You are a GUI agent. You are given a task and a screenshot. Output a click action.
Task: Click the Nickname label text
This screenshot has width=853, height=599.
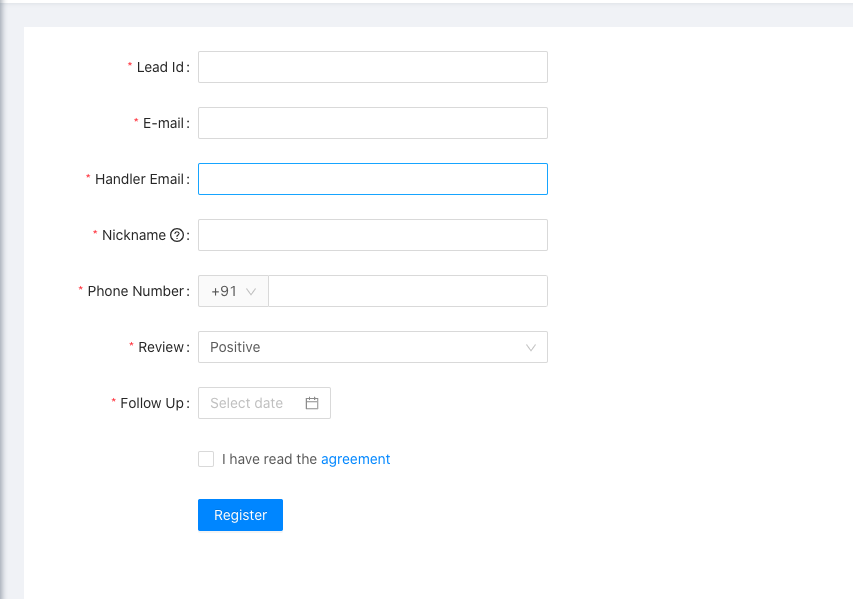134,235
